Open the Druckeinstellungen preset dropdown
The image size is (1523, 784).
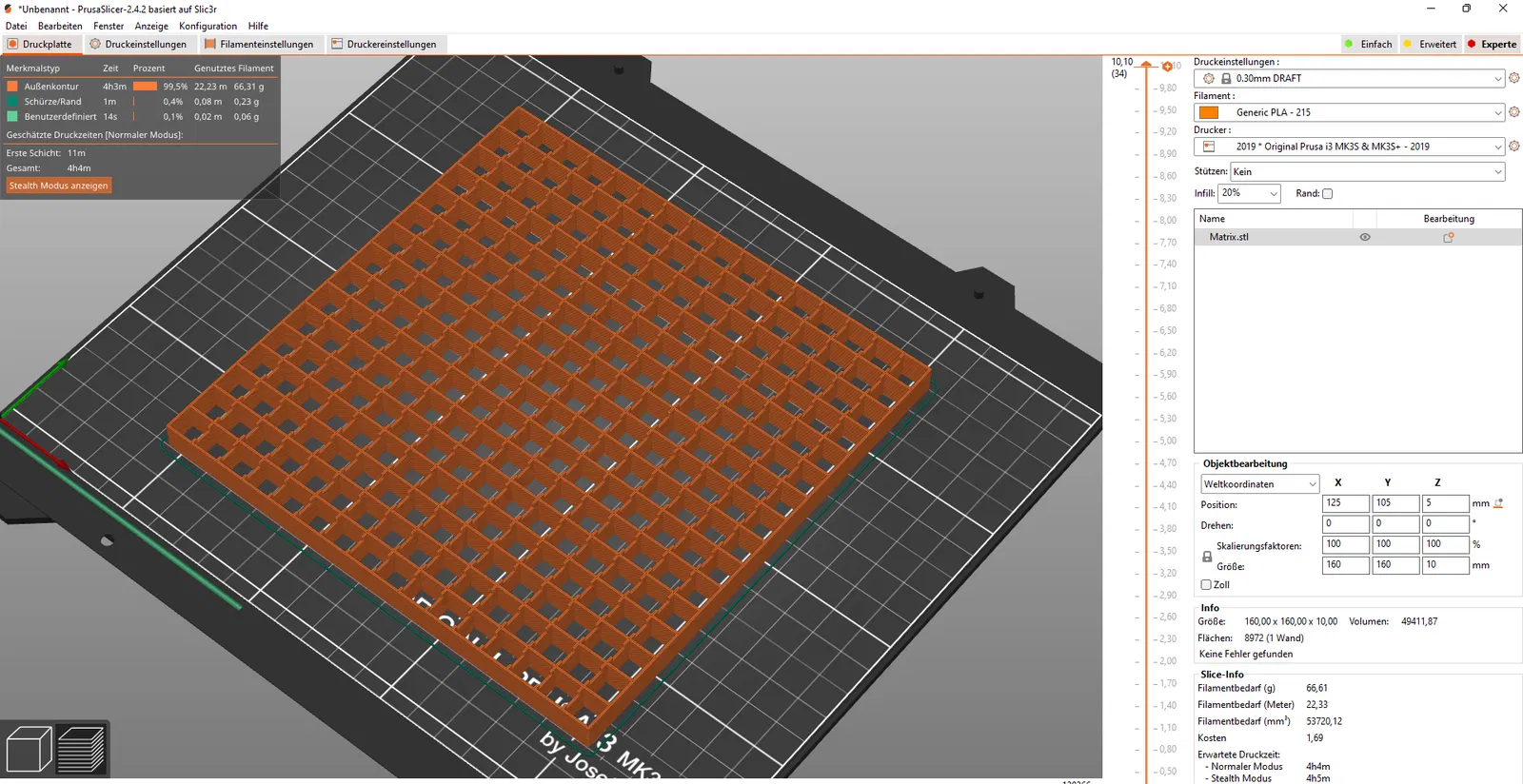pyautogui.click(x=1349, y=78)
